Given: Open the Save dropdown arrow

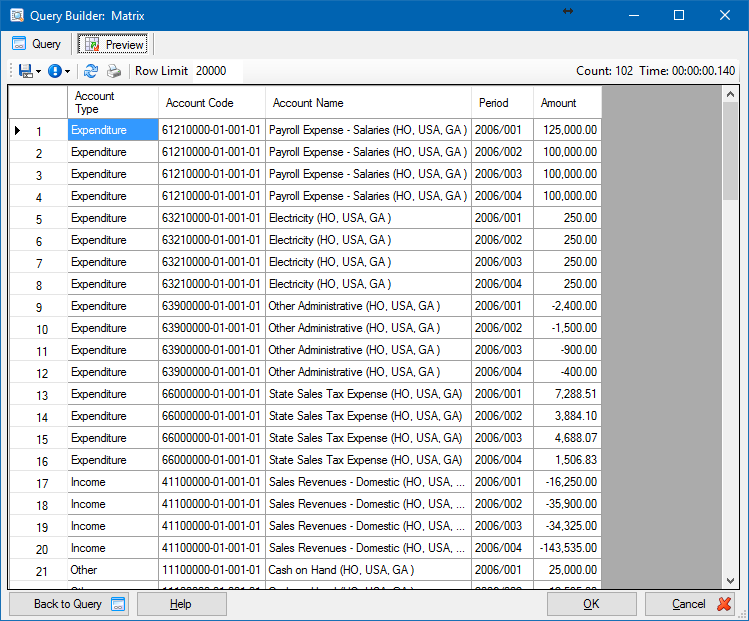Looking at the screenshot, I should tap(38, 72).
